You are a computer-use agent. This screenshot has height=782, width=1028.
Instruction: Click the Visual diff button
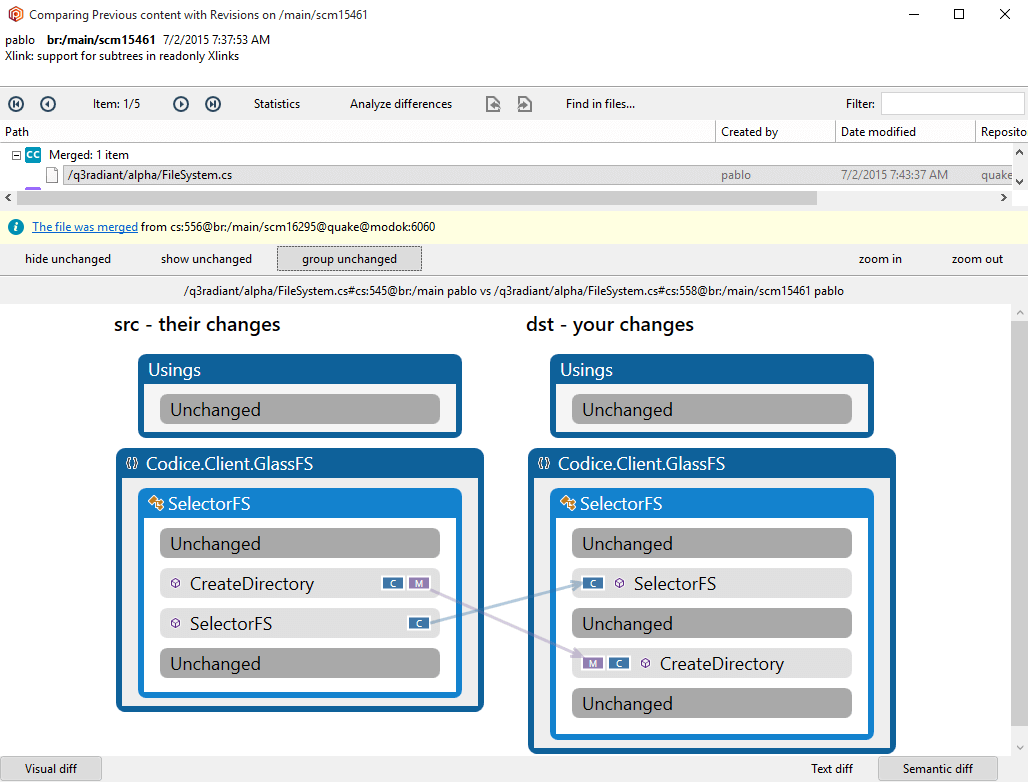(x=51, y=768)
